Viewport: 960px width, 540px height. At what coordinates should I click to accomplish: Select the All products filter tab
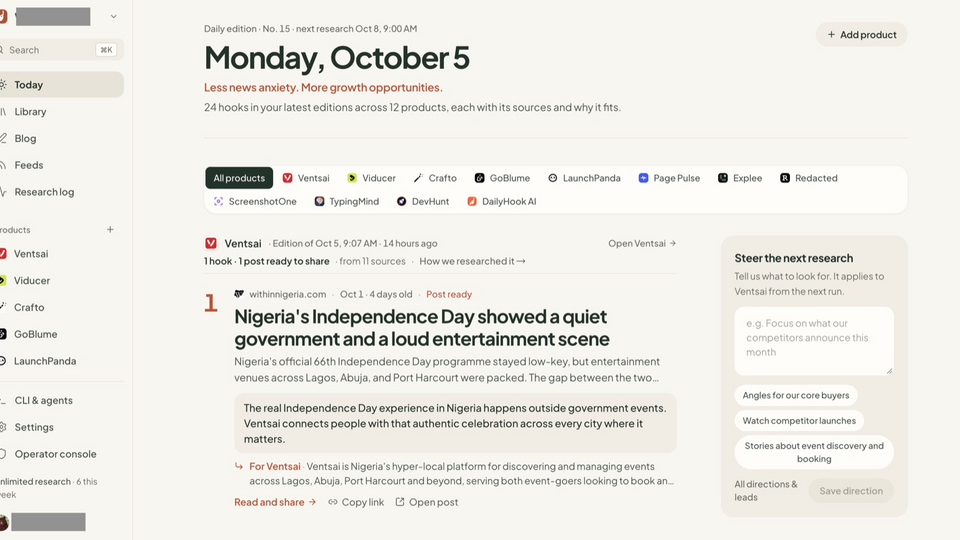point(239,178)
